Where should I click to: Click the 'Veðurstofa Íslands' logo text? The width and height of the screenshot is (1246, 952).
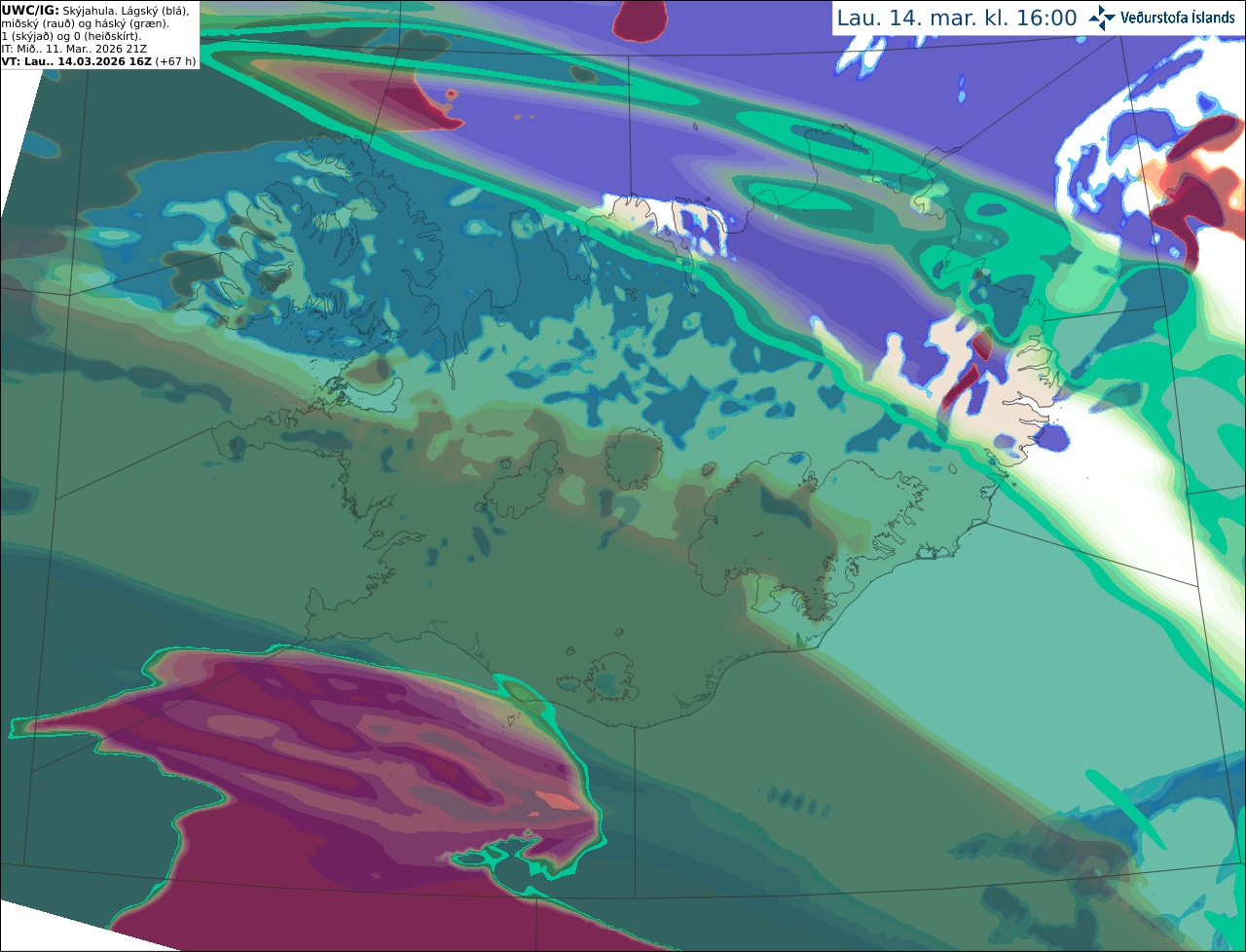(1177, 18)
